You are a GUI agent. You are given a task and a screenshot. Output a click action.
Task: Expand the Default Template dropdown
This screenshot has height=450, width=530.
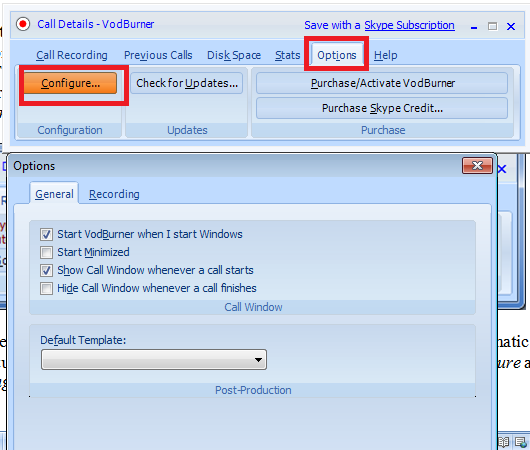click(x=154, y=360)
